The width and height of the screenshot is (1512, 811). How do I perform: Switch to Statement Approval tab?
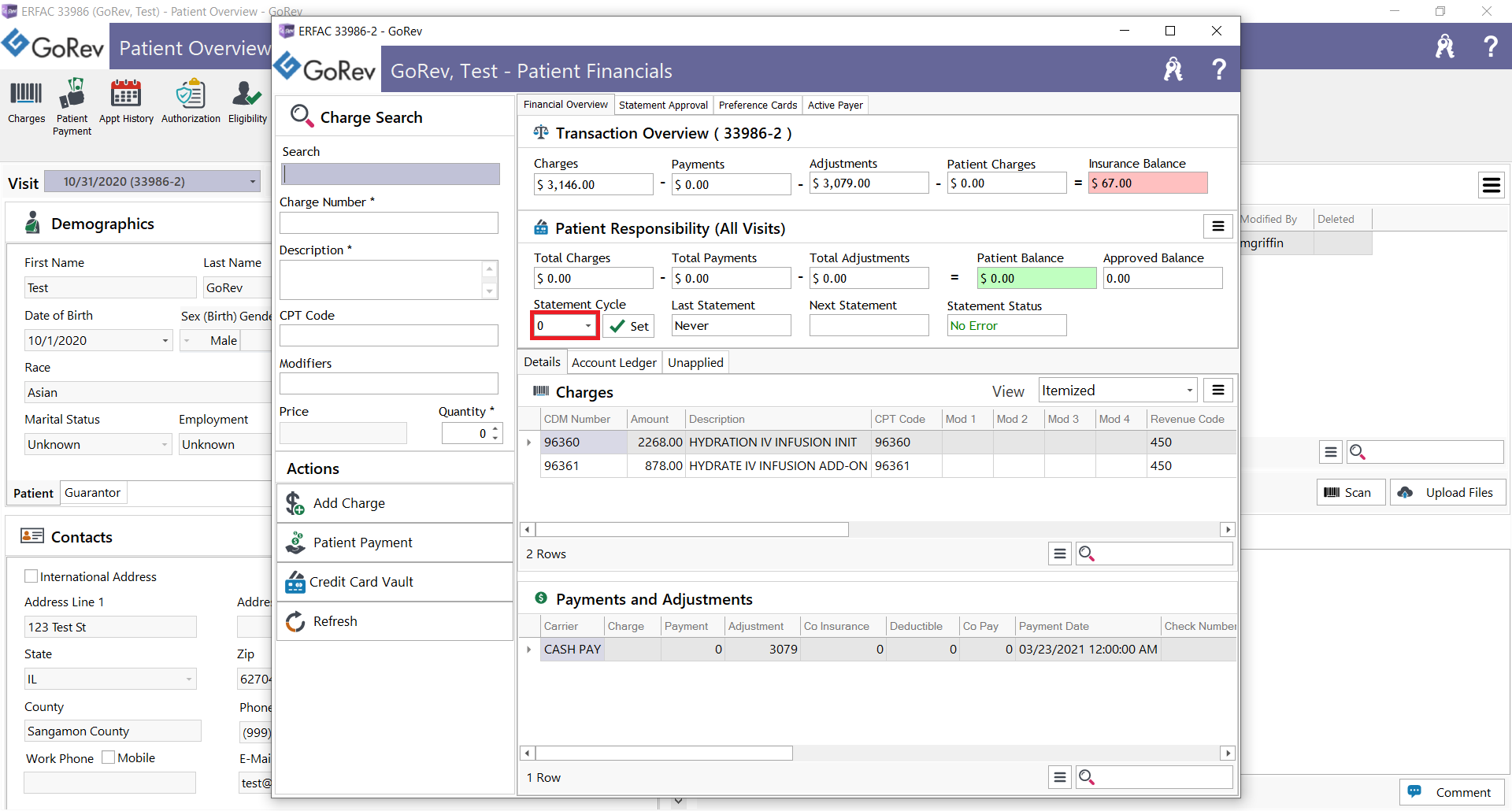pos(663,105)
